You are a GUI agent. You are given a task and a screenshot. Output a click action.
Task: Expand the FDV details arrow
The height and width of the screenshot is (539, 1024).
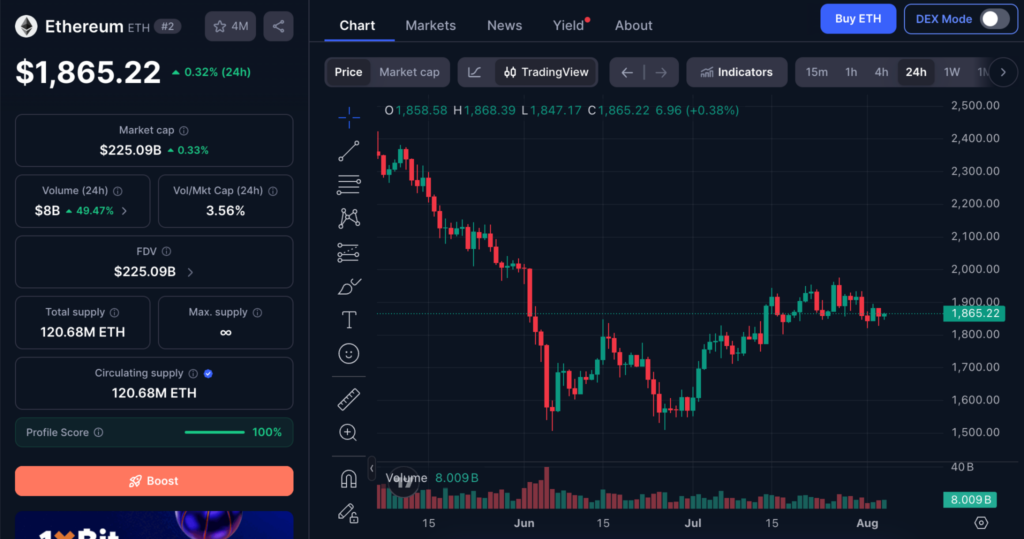pos(190,272)
